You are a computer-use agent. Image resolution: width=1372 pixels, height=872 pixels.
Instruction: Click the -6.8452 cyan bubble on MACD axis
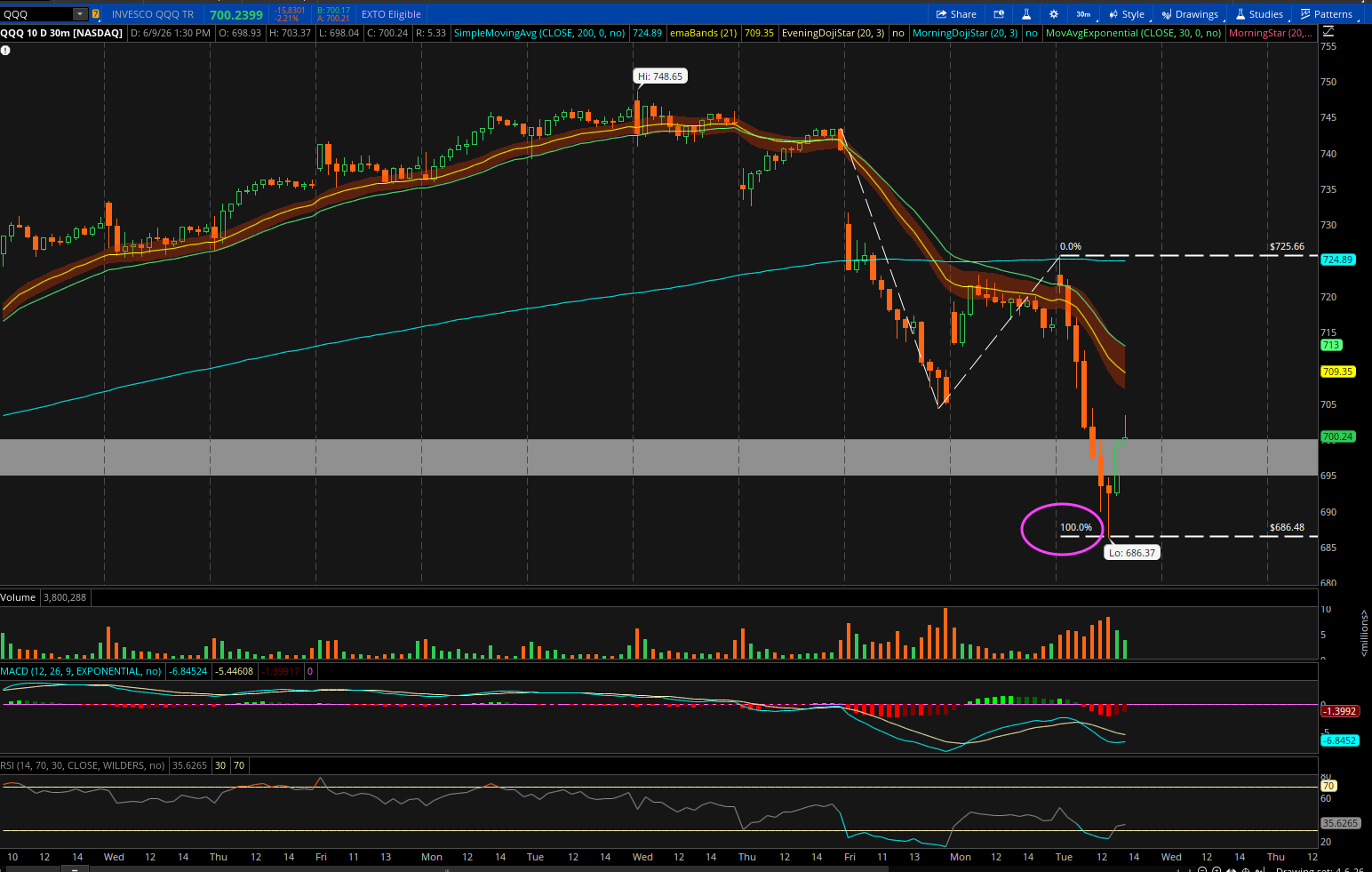click(1339, 740)
